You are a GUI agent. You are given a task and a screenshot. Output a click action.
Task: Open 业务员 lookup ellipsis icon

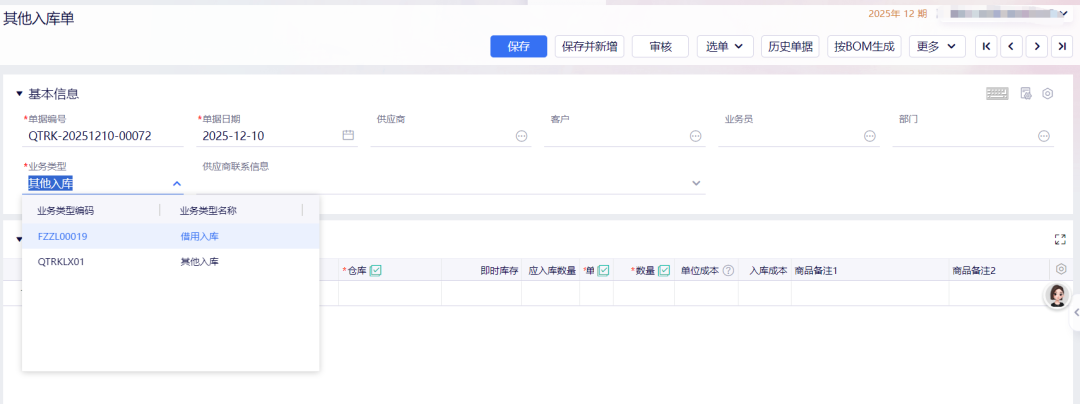pos(870,136)
